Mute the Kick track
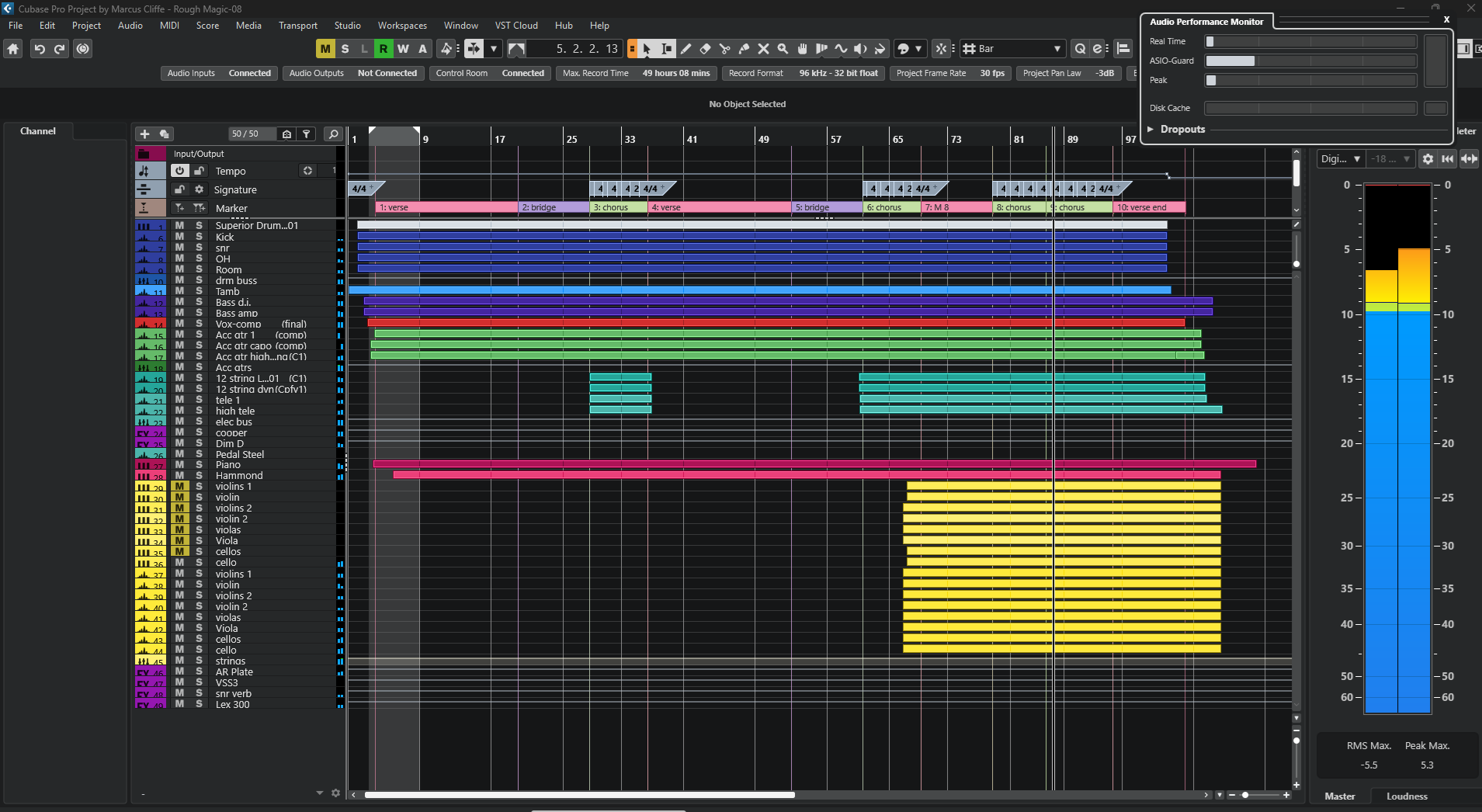 [179, 237]
